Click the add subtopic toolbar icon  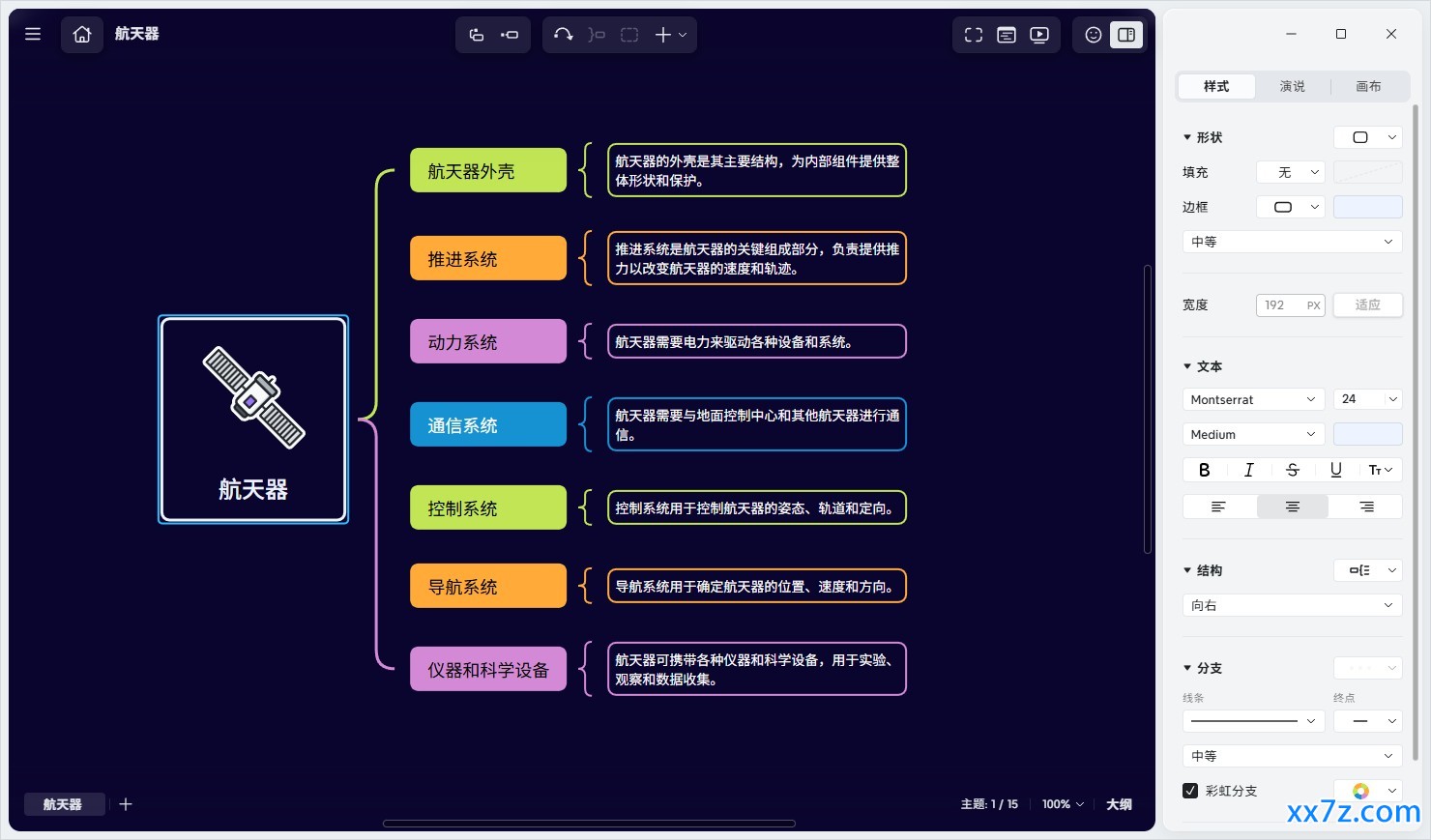click(x=510, y=35)
